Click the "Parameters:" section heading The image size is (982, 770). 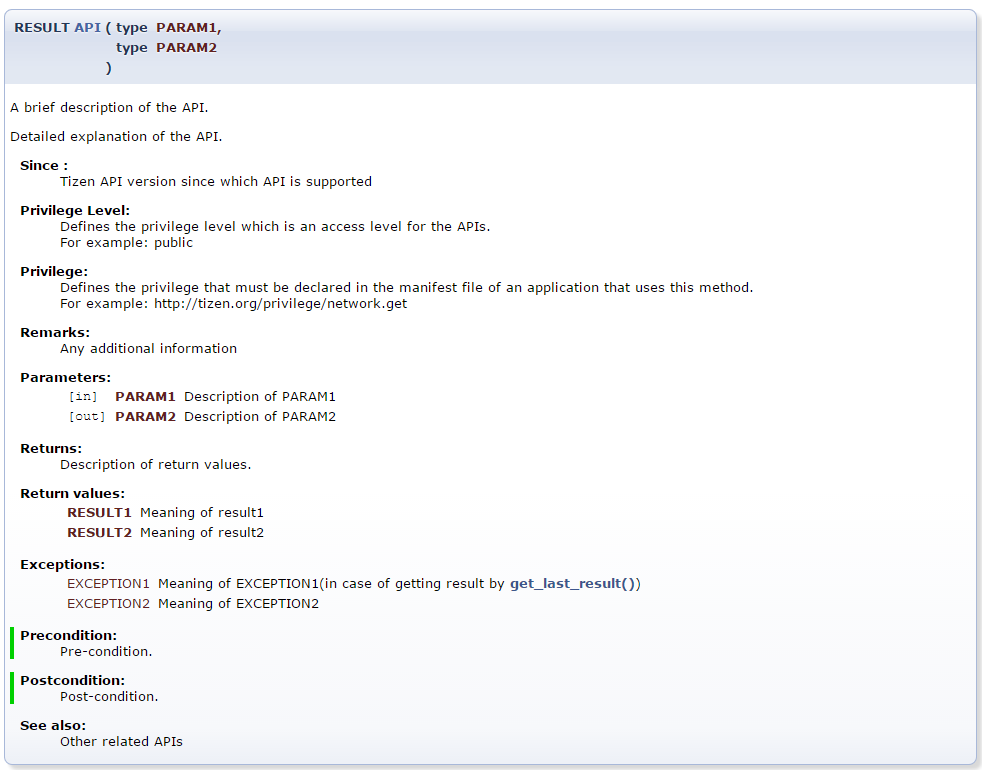(x=65, y=378)
